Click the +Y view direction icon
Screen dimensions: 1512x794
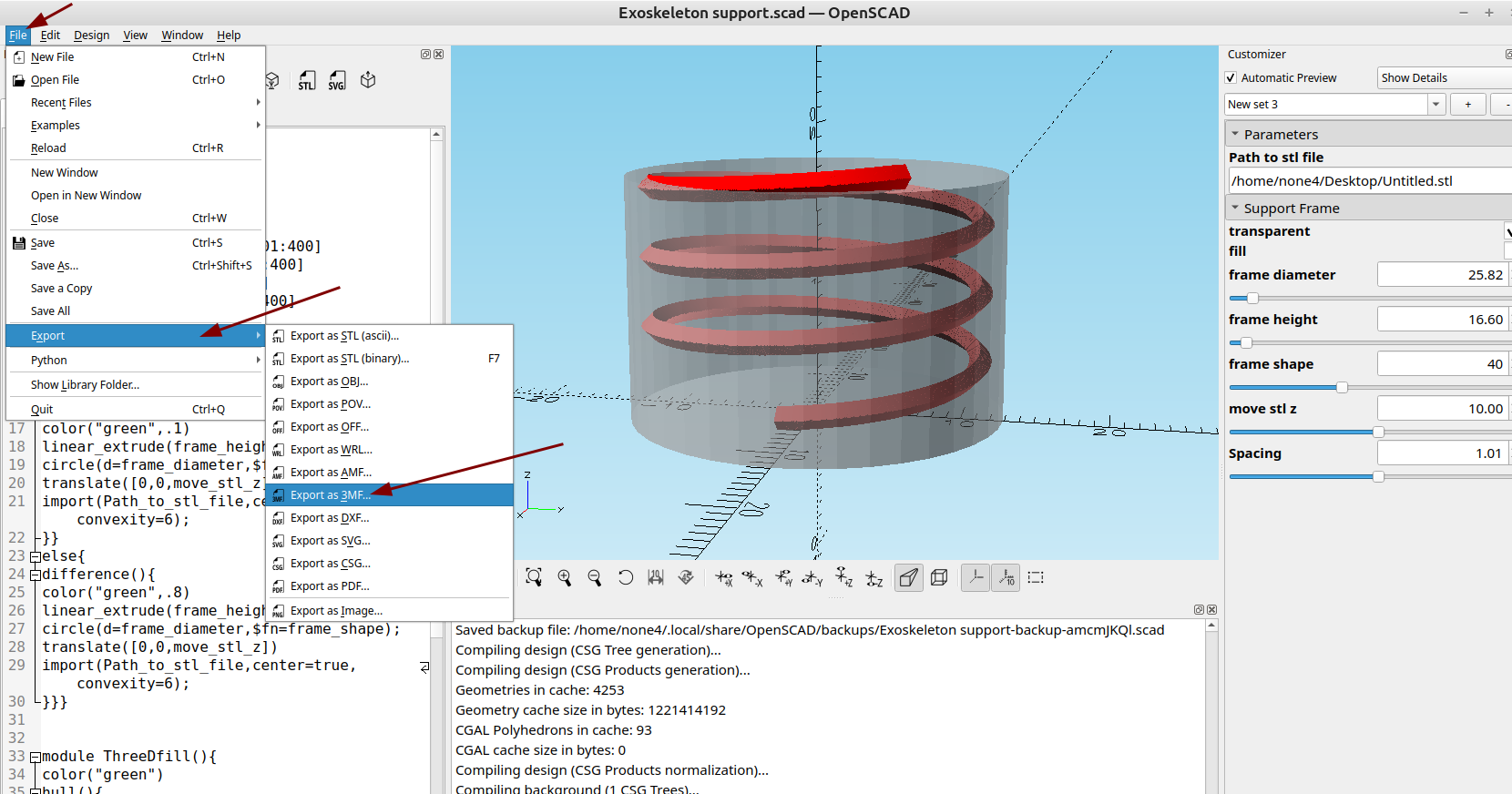point(783,578)
